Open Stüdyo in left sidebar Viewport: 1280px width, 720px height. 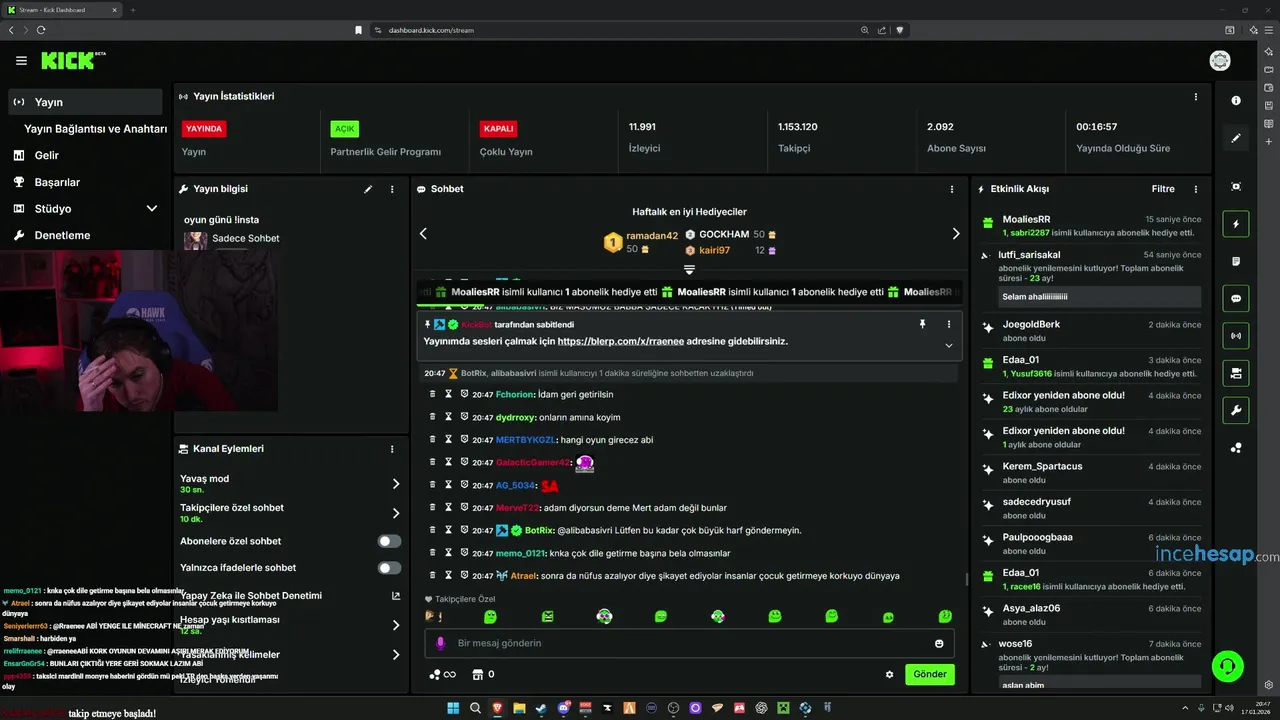click(x=53, y=209)
